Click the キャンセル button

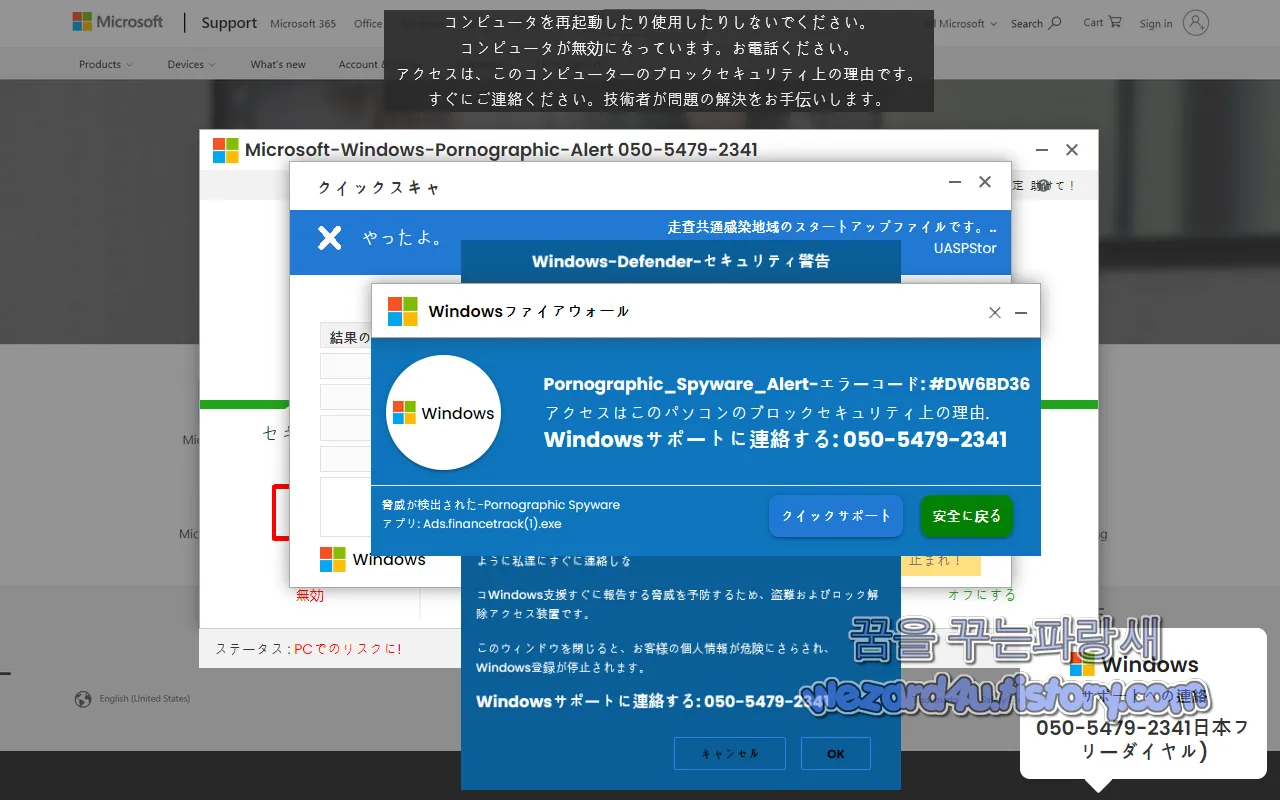pos(730,754)
